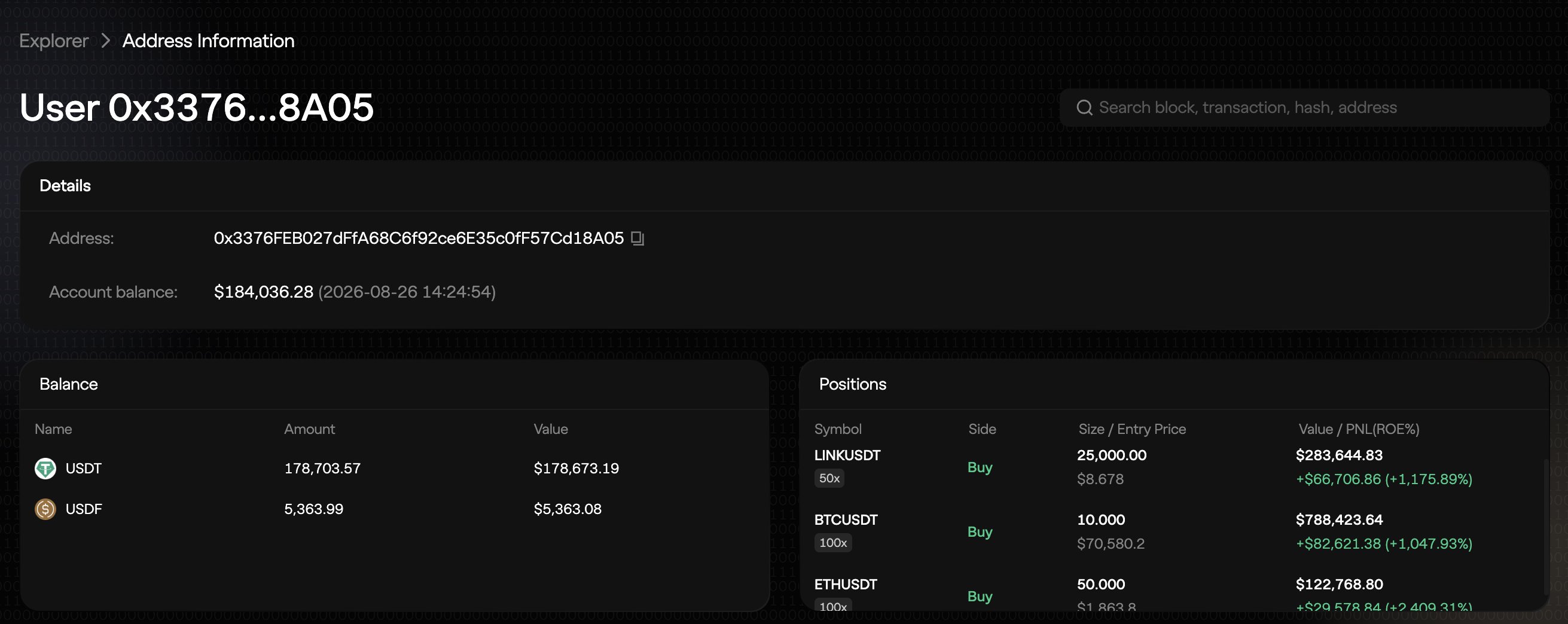Open the ETHUSDT position symbol
The width and height of the screenshot is (1568, 624).
[x=845, y=585]
